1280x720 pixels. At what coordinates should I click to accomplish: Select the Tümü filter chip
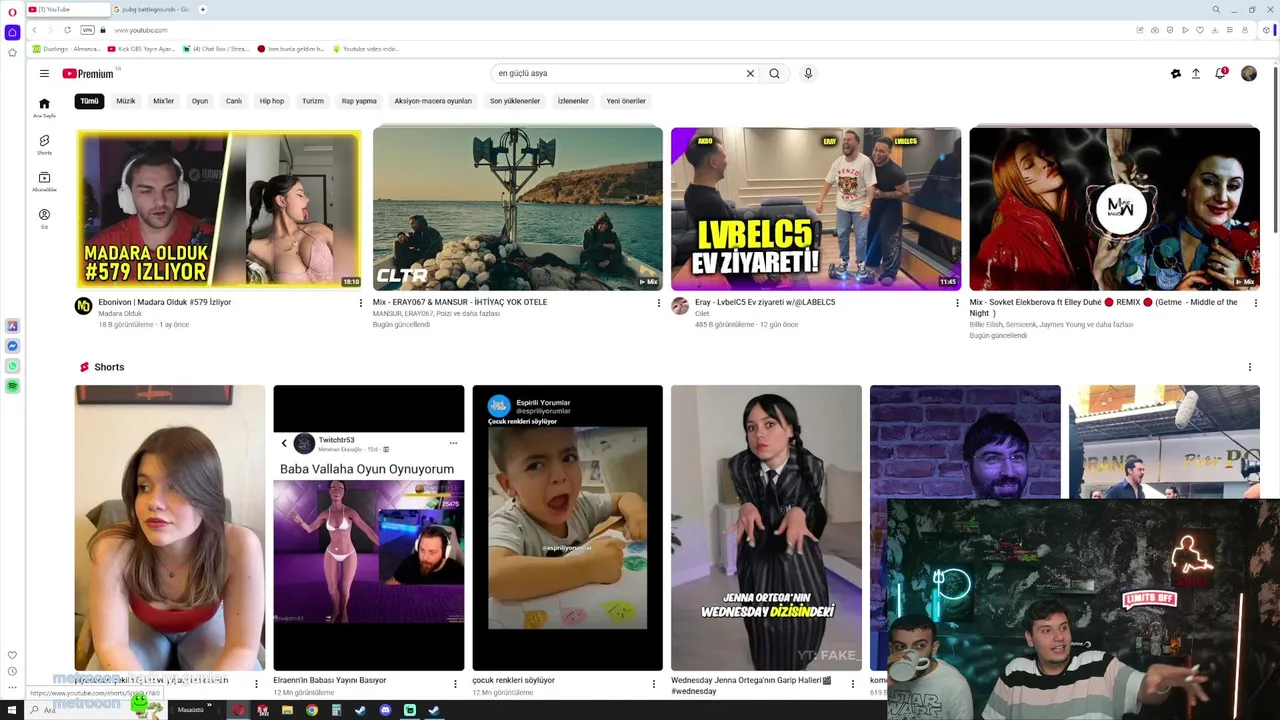[90, 101]
